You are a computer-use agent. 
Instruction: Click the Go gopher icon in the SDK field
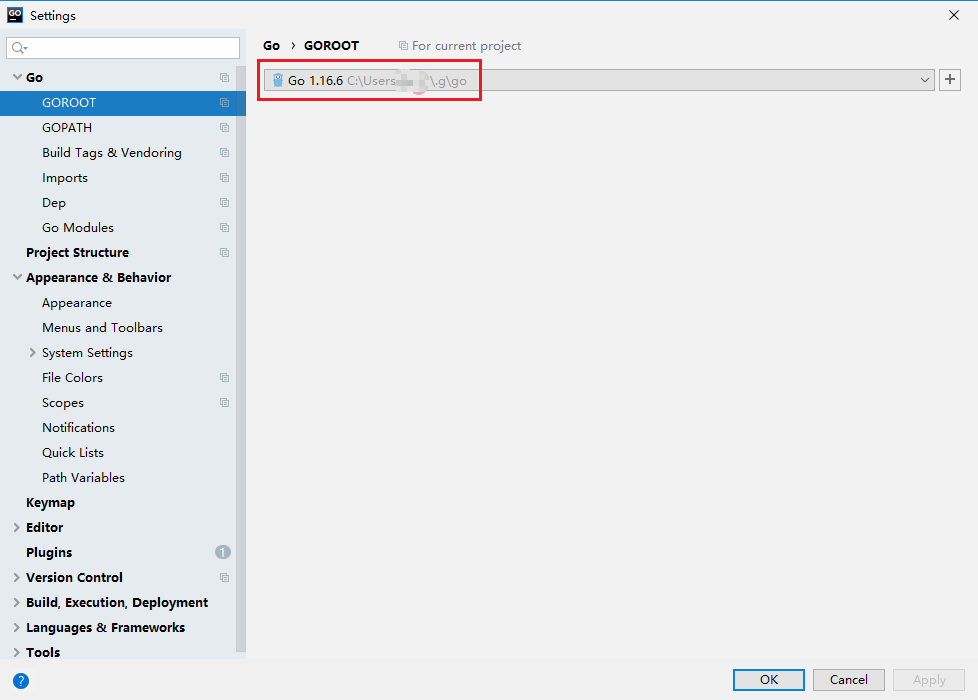278,80
